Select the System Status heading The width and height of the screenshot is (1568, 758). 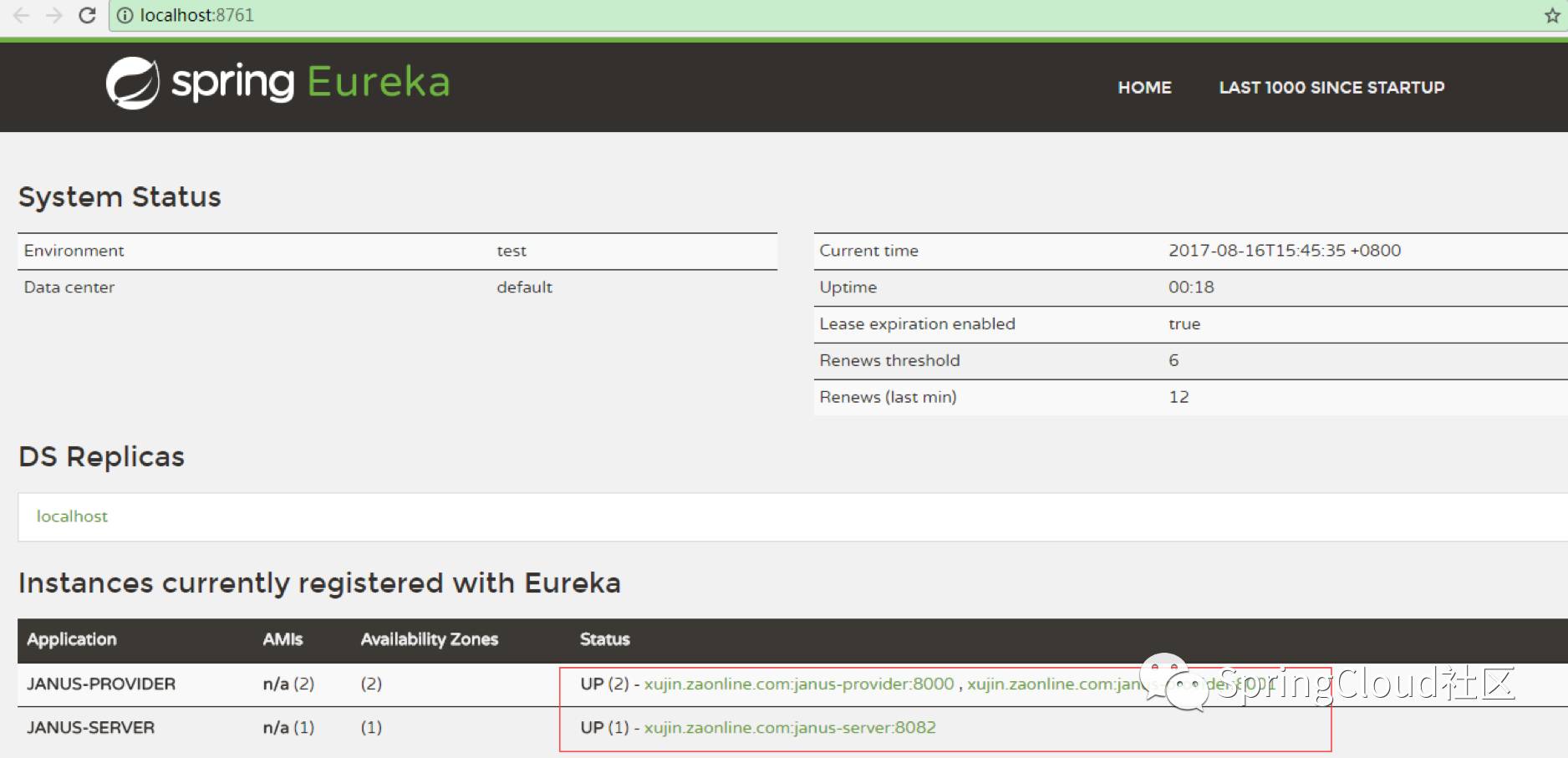coord(120,197)
